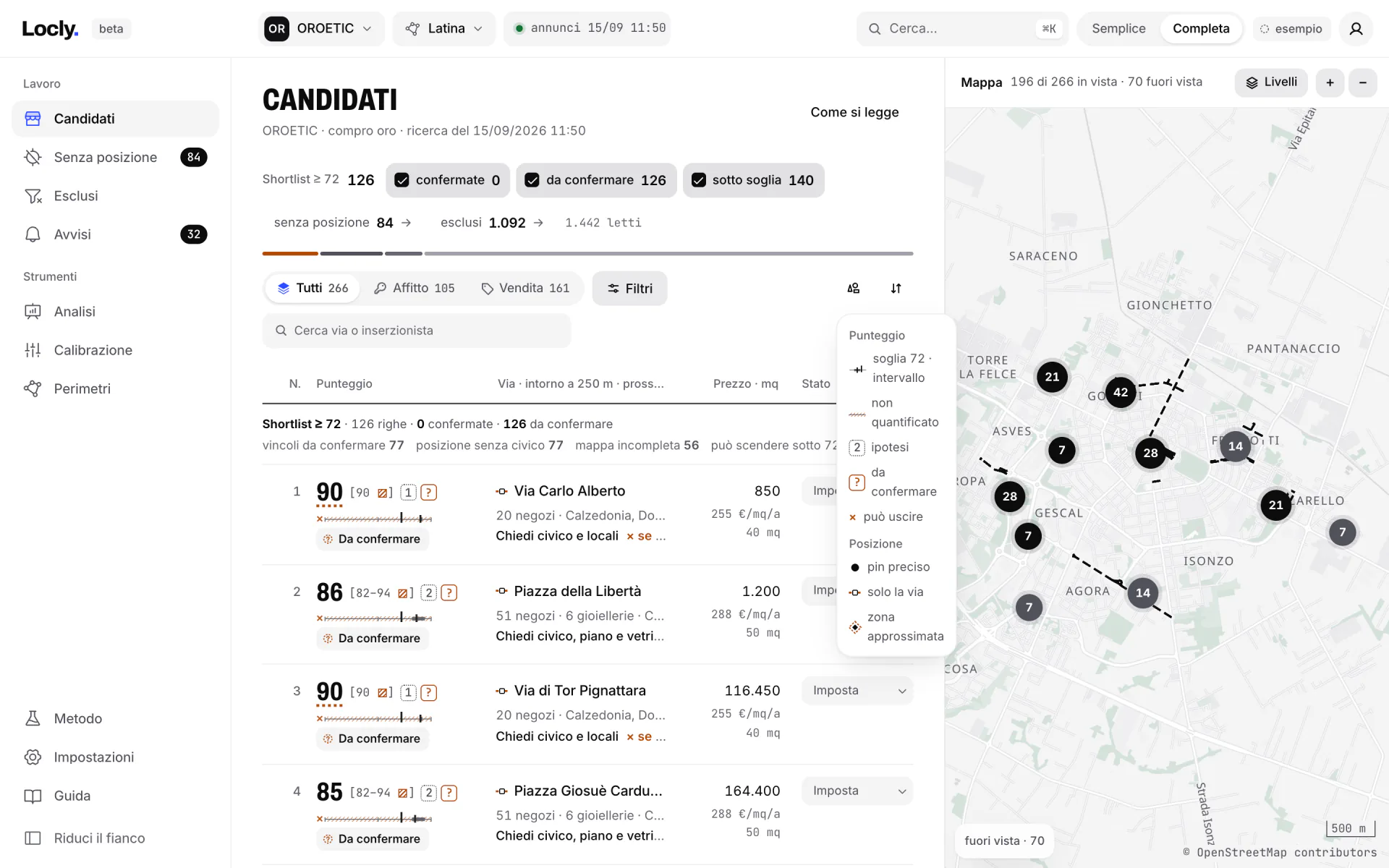Image resolution: width=1389 pixels, height=868 pixels.
Task: Click the sort order arrows icon
Action: [x=896, y=288]
